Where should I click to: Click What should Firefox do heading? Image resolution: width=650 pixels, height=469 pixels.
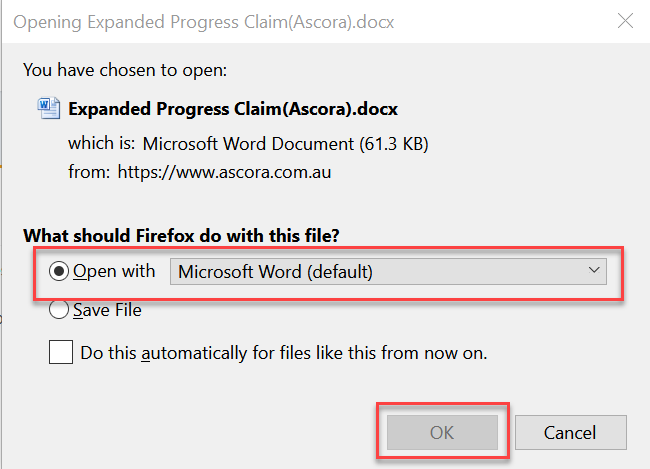pyautogui.click(x=181, y=236)
